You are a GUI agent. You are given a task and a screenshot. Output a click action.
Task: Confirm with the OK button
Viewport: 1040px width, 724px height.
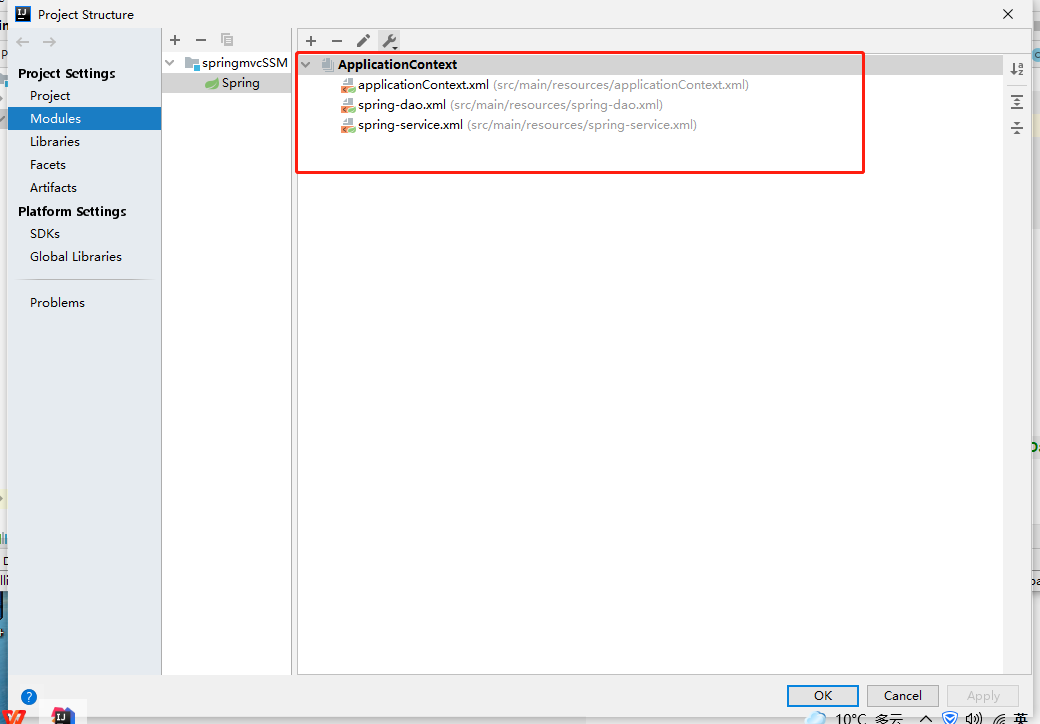pyautogui.click(x=822, y=695)
